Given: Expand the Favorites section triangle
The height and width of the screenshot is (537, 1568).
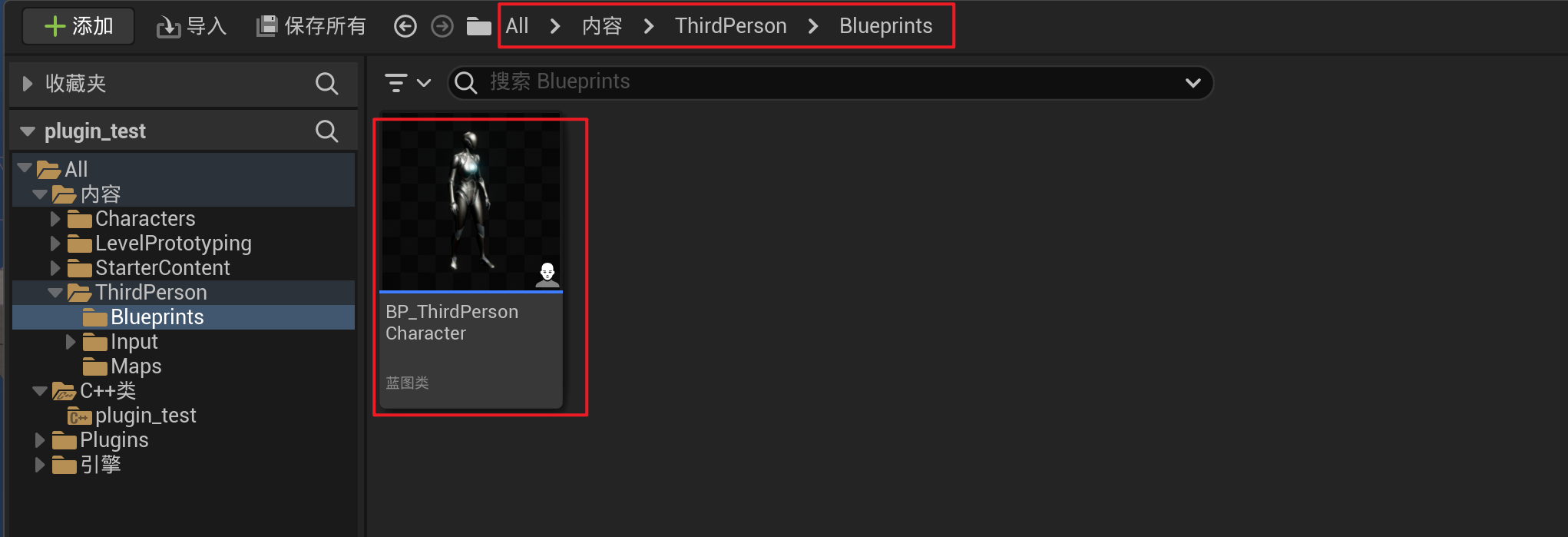Looking at the screenshot, I should pos(28,83).
